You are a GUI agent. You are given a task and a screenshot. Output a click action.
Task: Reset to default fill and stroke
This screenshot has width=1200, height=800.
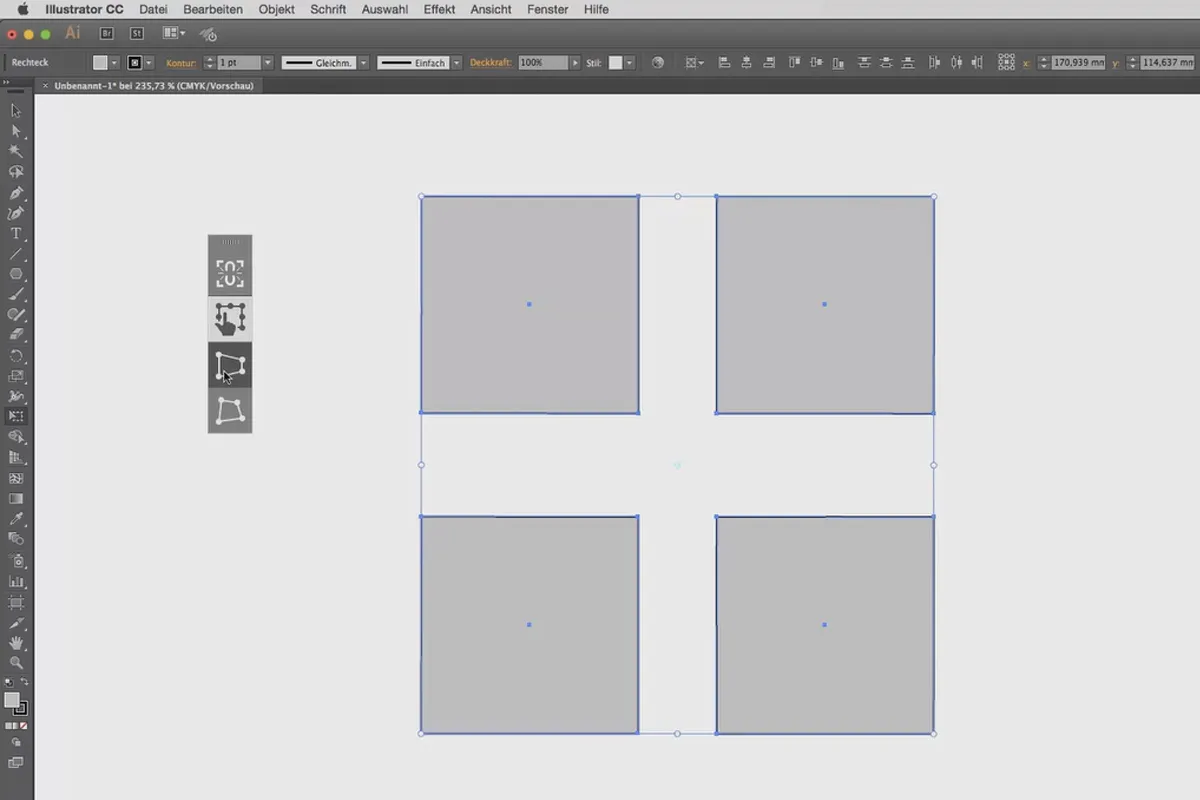8,682
